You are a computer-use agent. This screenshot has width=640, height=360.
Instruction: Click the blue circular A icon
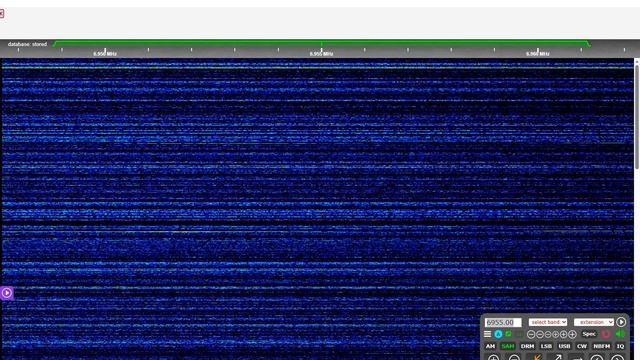click(x=498, y=334)
